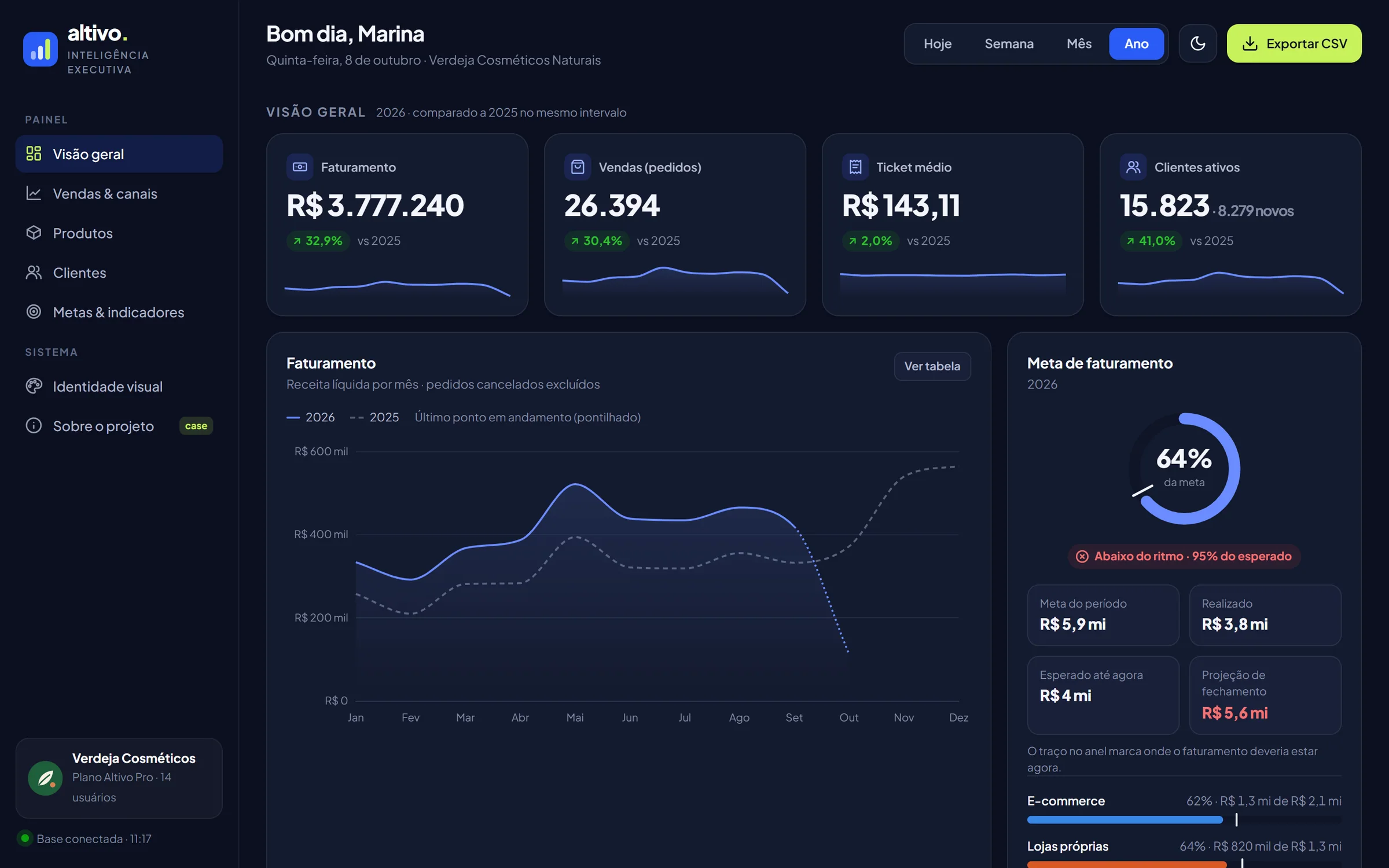The image size is (1389, 868).
Task: Click the Verdeja Cosméticos leaf avatar
Action: tap(45, 778)
